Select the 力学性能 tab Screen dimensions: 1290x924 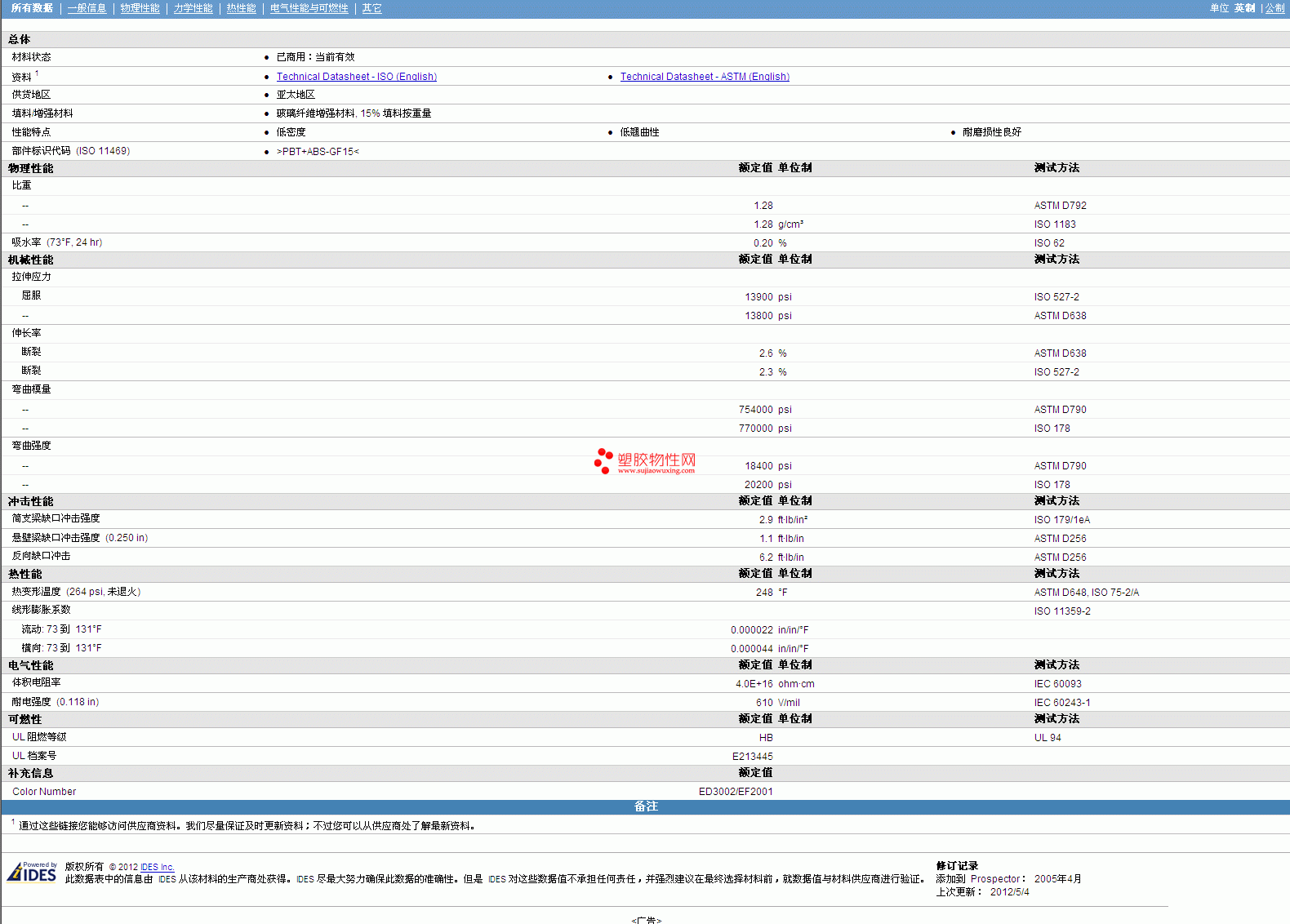[x=193, y=8]
